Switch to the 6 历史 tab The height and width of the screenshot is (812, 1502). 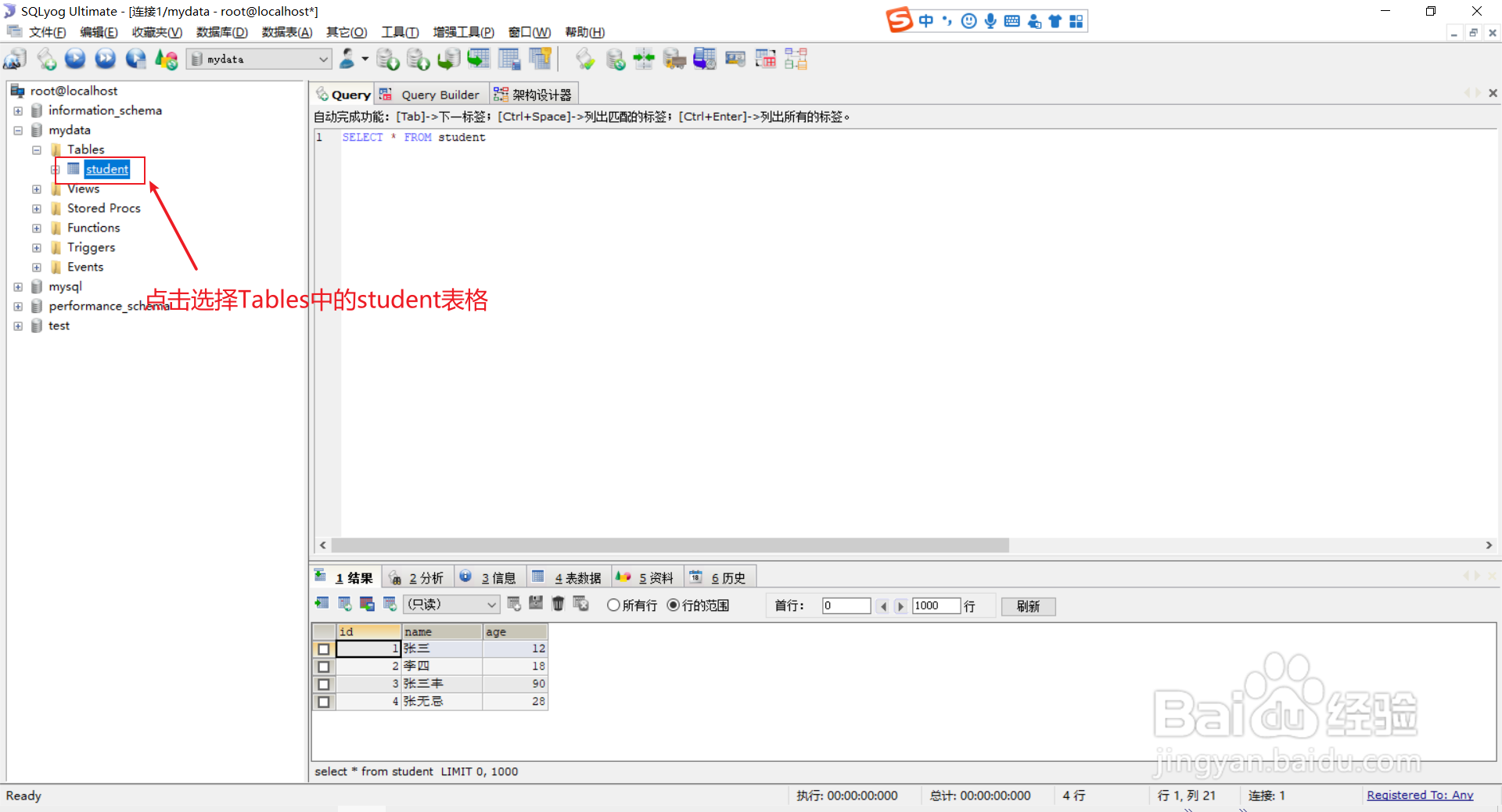pyautogui.click(x=720, y=578)
